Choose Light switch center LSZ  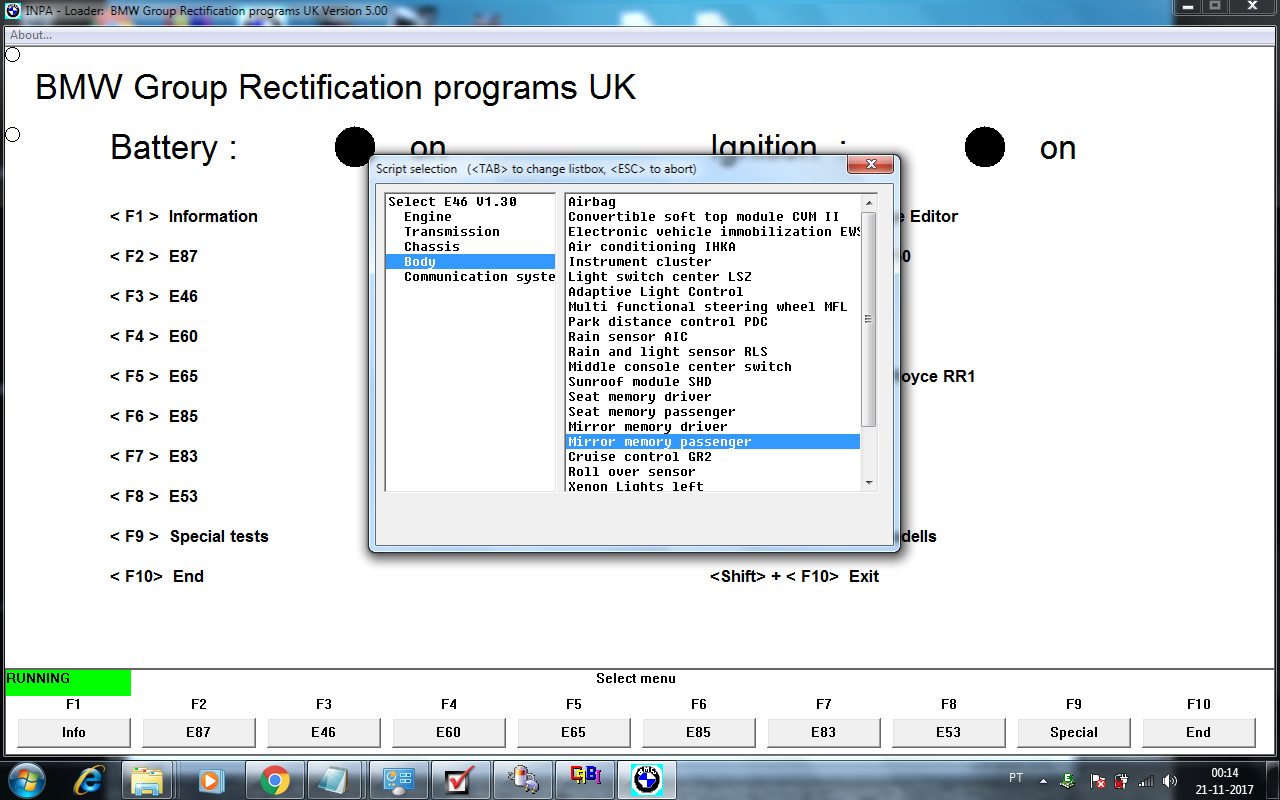click(x=712, y=277)
